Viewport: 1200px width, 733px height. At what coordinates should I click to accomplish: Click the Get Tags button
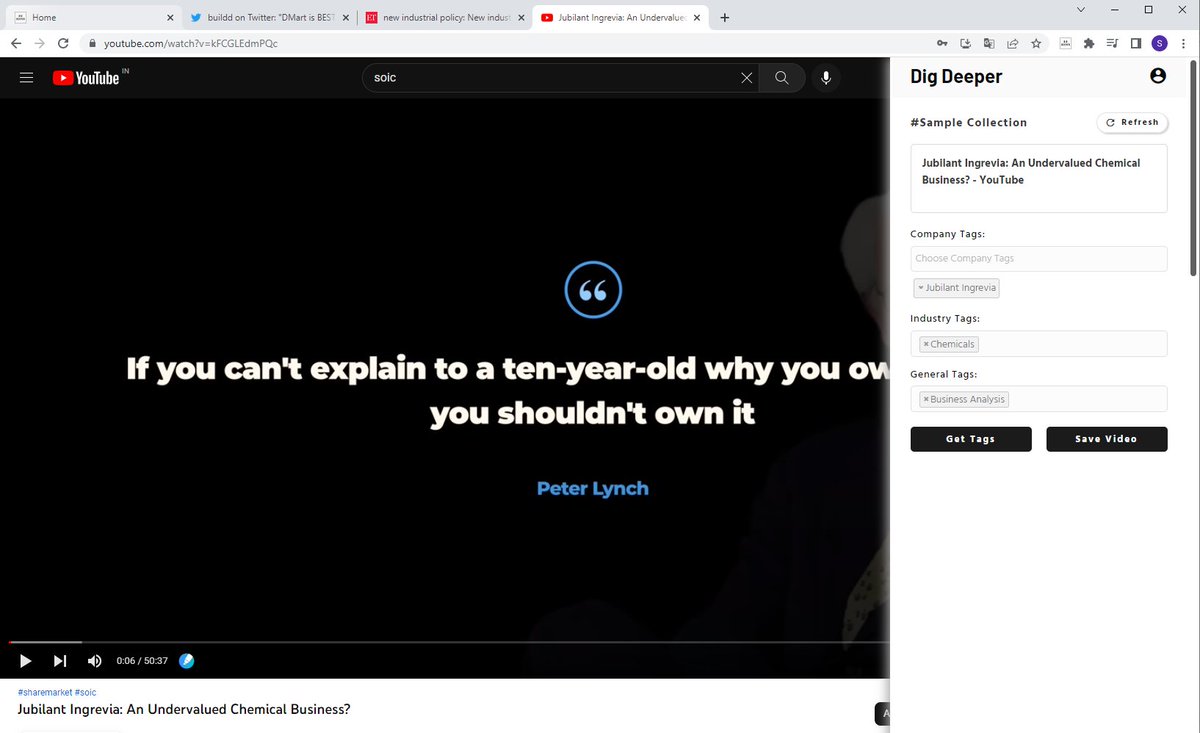click(970, 438)
